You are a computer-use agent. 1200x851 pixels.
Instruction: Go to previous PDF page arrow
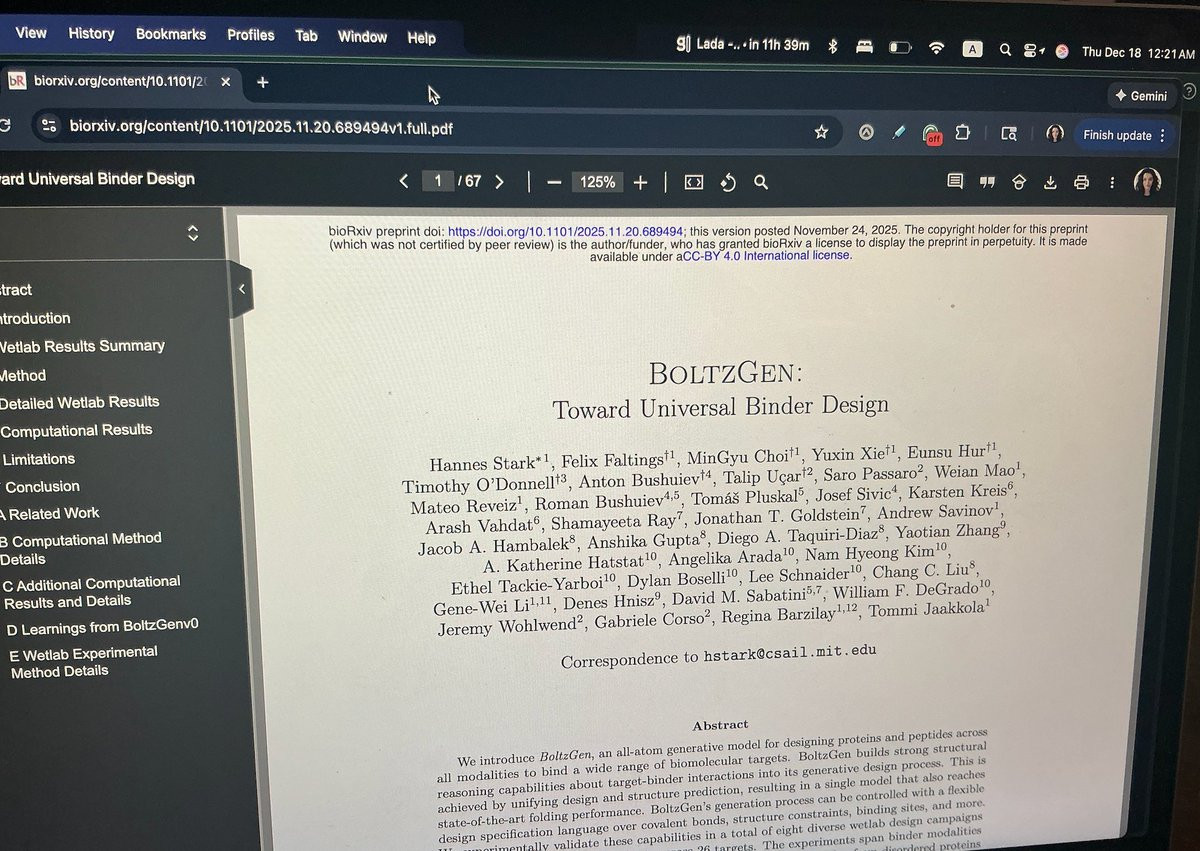point(404,181)
